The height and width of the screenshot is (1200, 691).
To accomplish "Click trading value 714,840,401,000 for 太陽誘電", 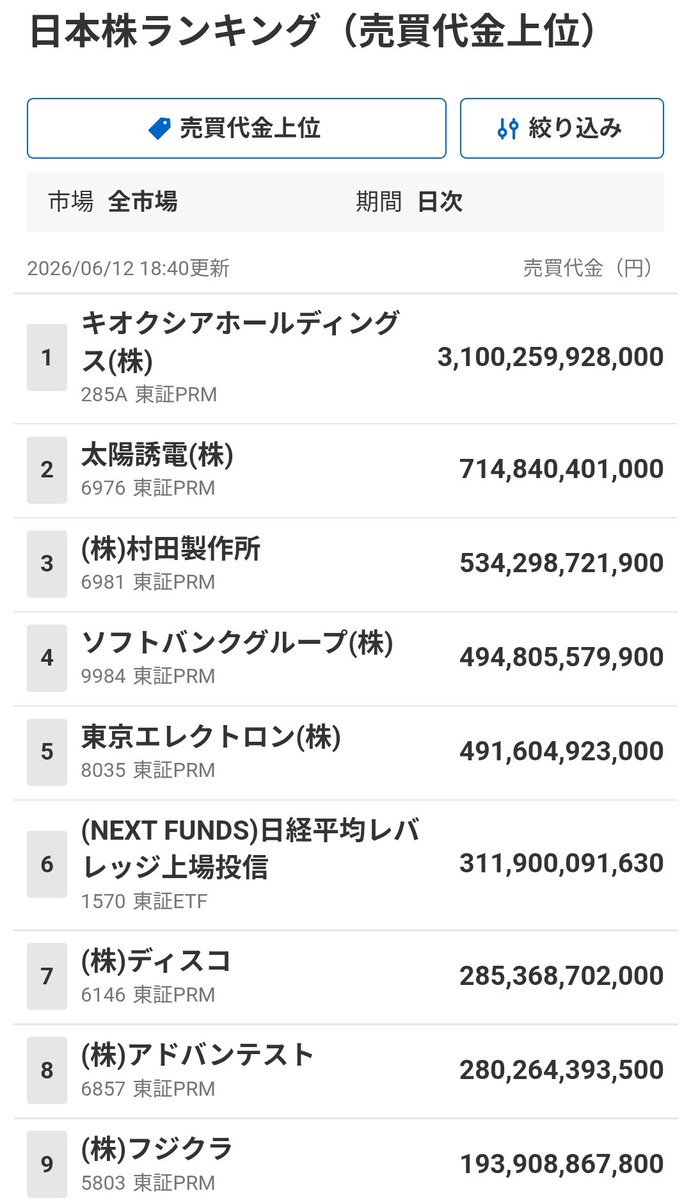I will tap(561, 469).
